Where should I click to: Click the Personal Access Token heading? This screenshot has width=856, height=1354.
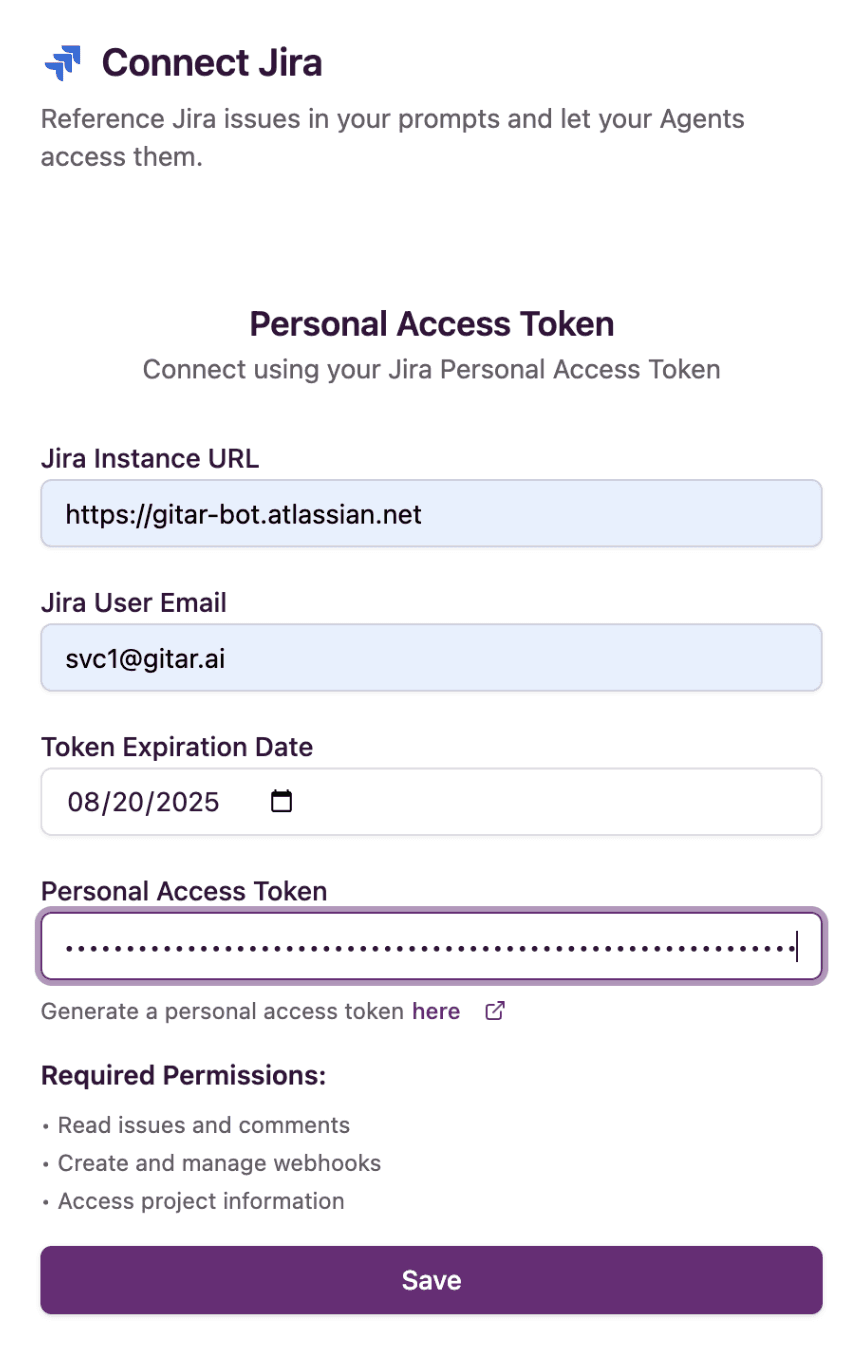tap(430, 323)
